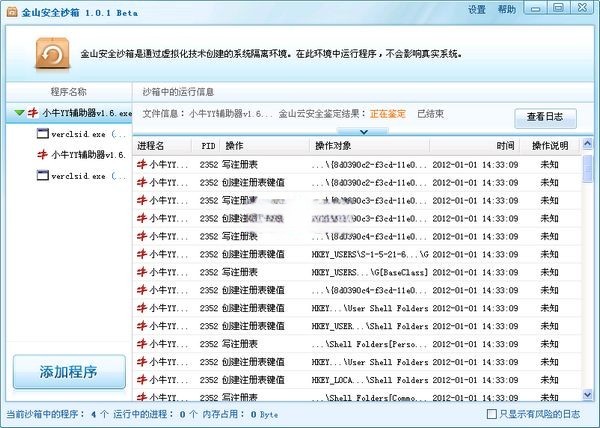This screenshot has width=600, height=428.
Task: Select HKEY_USERS\S-1-5-21-6...\G cell
Action: pos(370,254)
